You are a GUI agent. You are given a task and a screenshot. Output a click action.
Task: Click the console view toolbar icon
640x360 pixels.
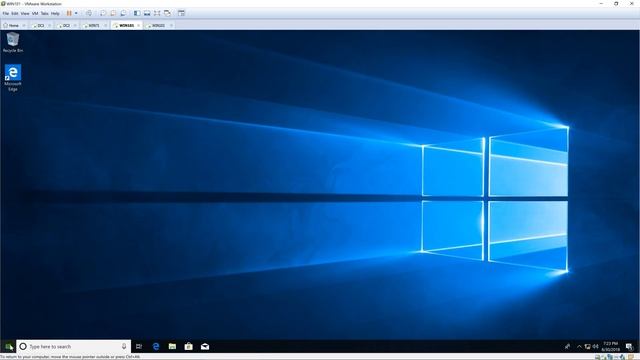(181, 13)
